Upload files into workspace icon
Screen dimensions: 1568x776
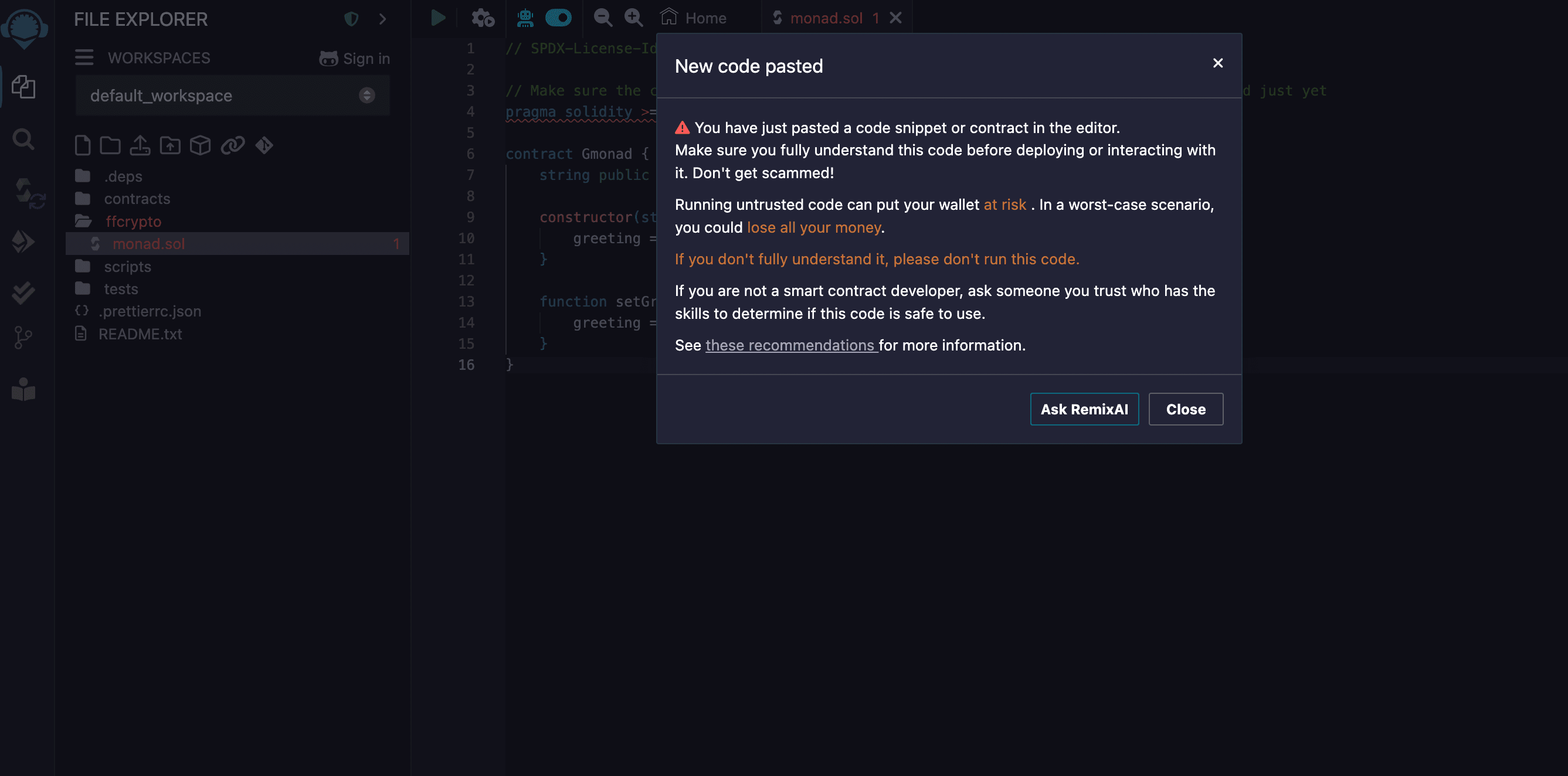coord(140,145)
